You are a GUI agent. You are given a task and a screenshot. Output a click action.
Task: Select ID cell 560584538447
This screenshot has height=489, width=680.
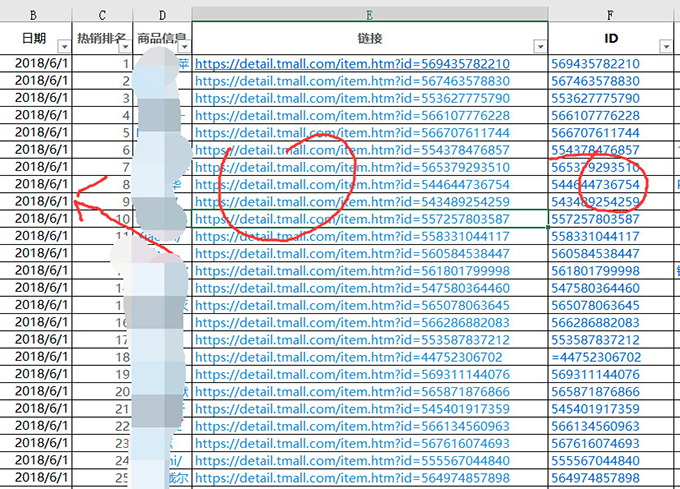pyautogui.click(x=611, y=254)
